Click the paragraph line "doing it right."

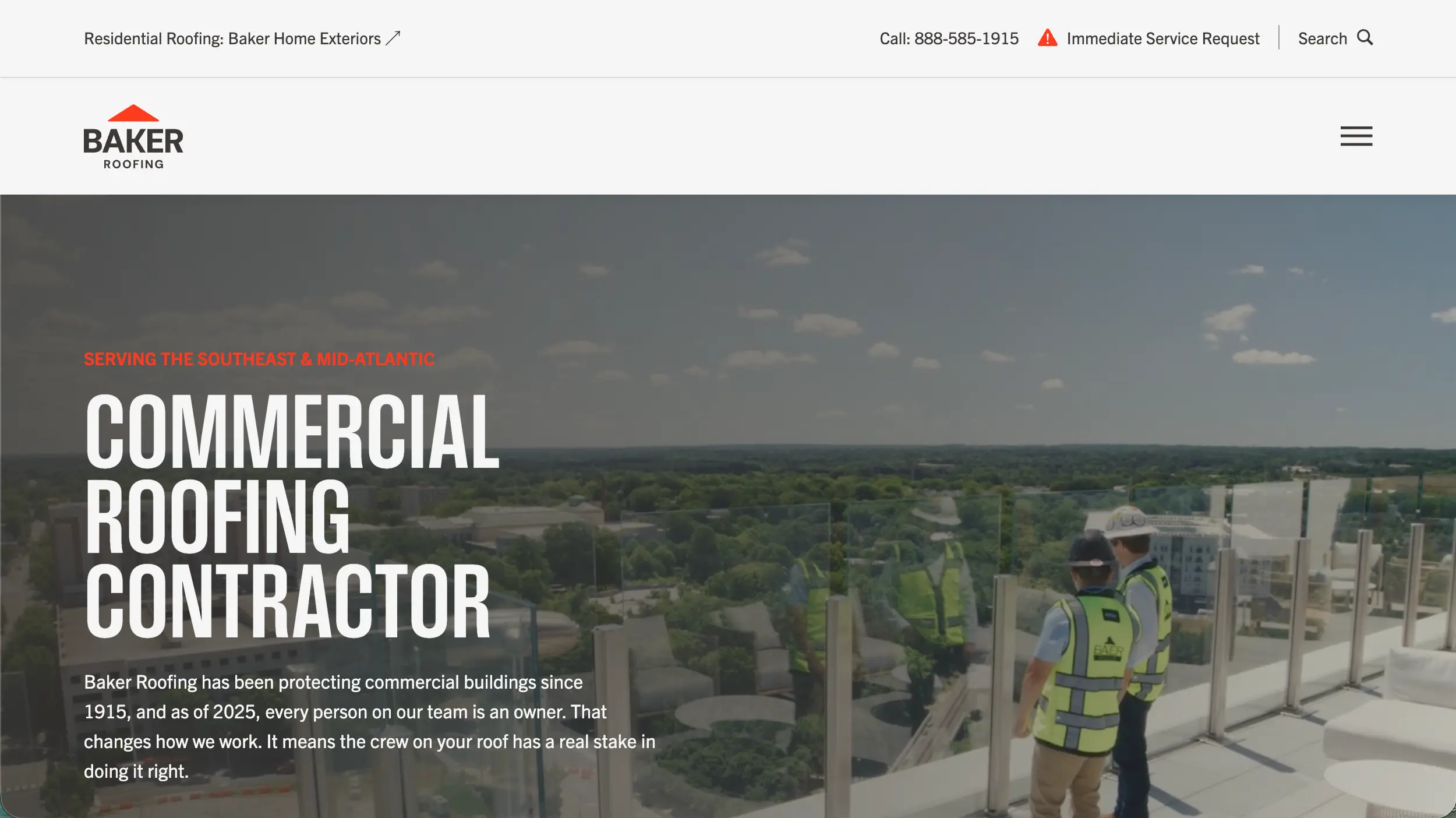coord(136,771)
